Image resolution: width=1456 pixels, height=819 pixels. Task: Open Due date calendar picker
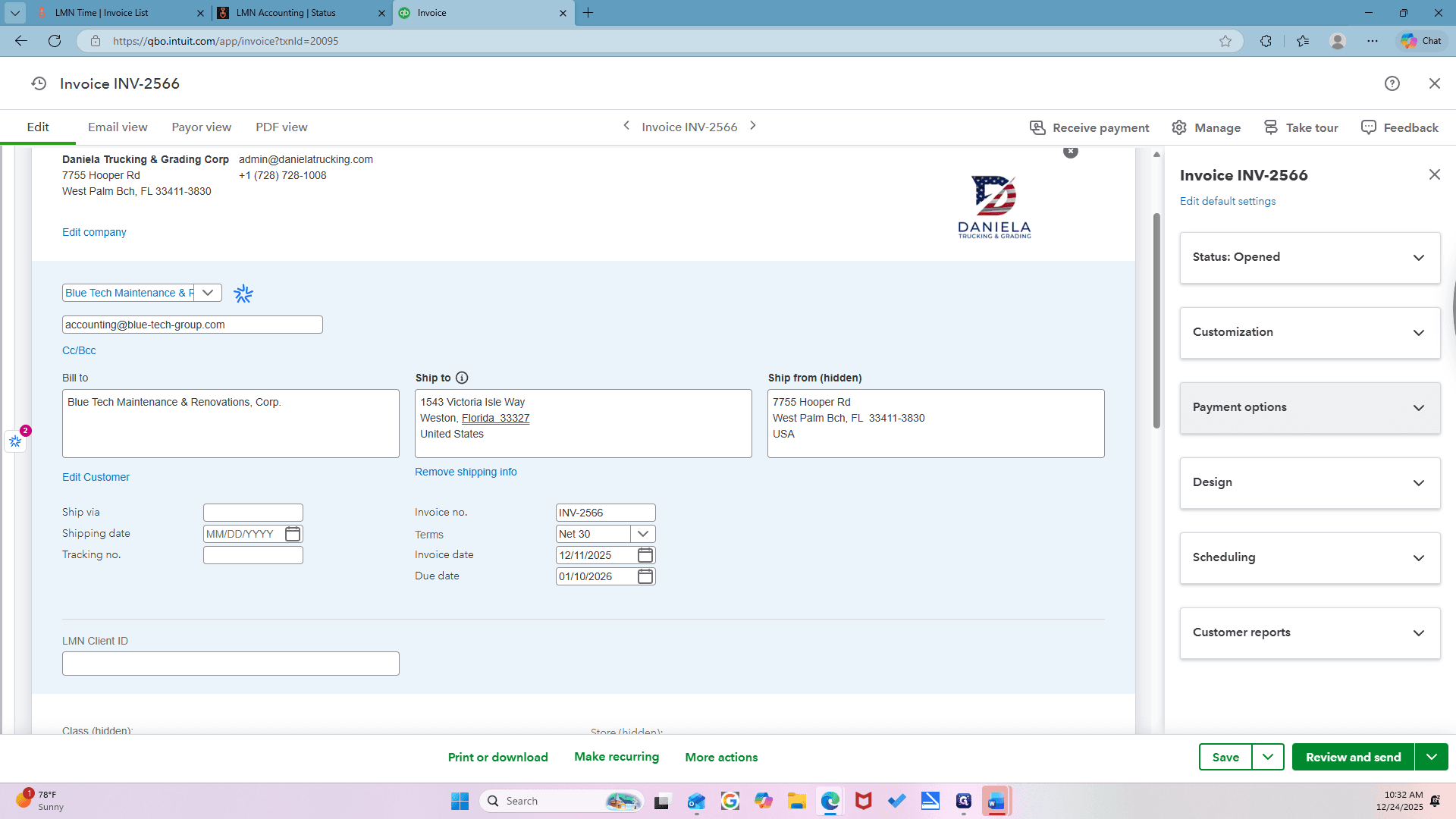645,576
